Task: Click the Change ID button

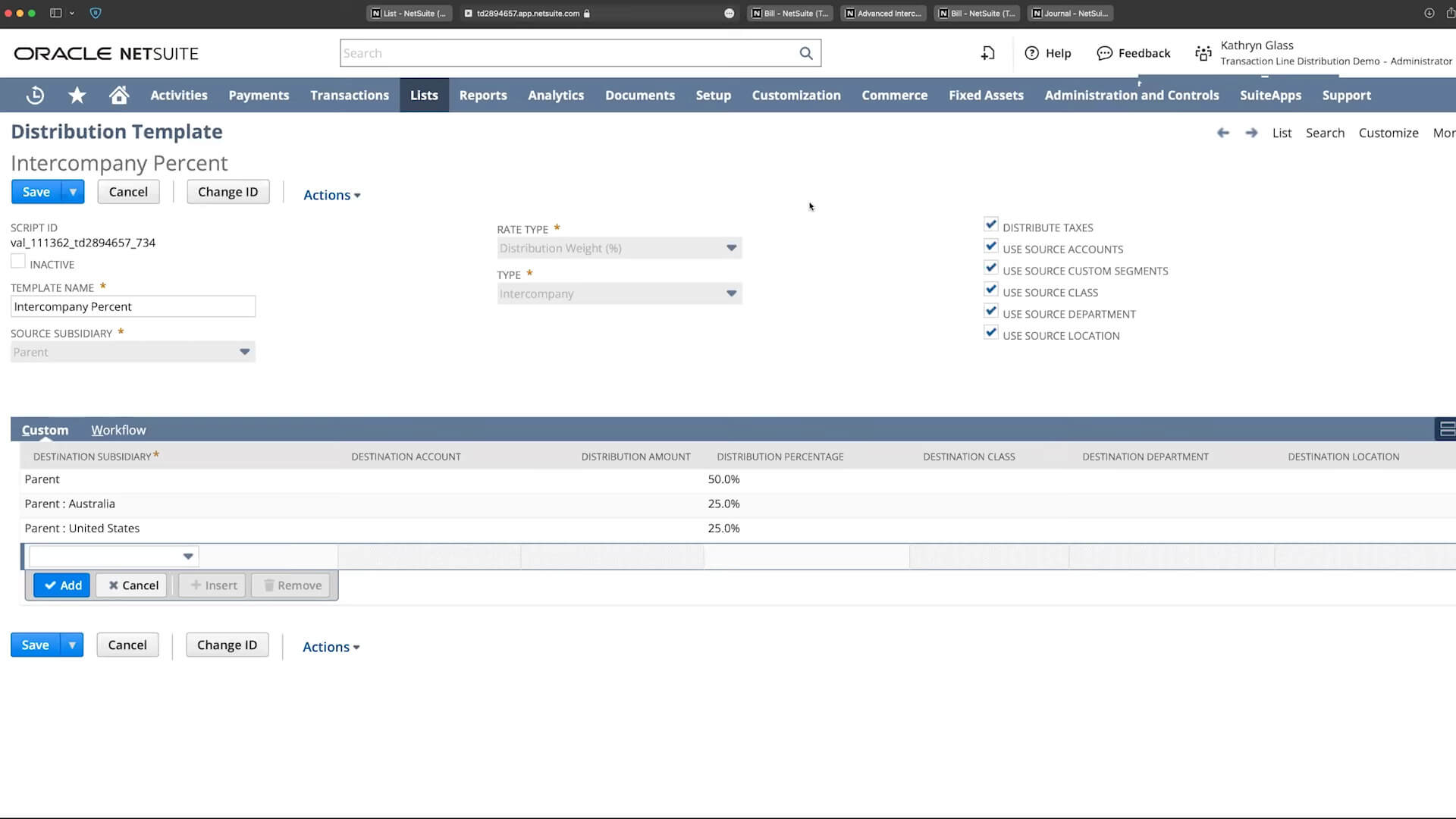Action: coord(227,191)
